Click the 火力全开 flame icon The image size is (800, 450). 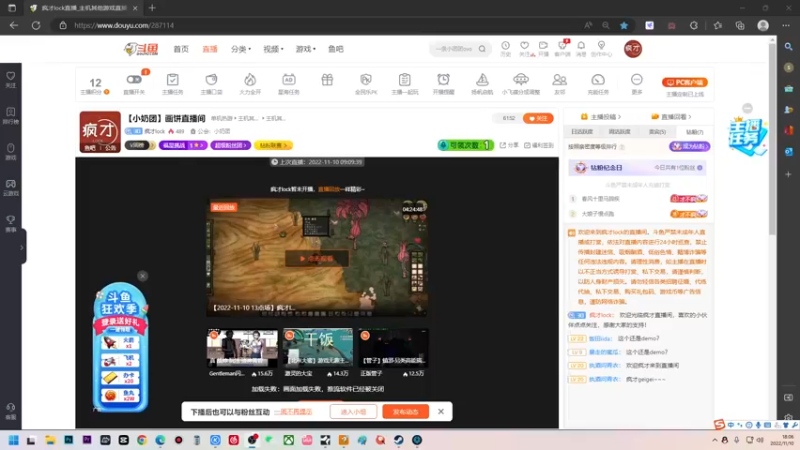[250, 80]
